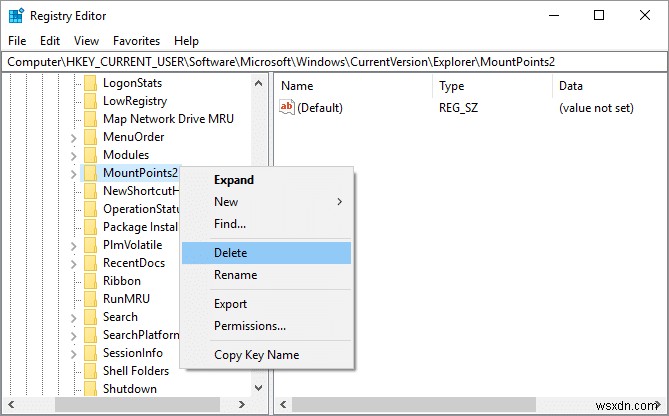Viewport: 669px width, 416px height.
Task: Expand the Modules key
Action: (73, 156)
